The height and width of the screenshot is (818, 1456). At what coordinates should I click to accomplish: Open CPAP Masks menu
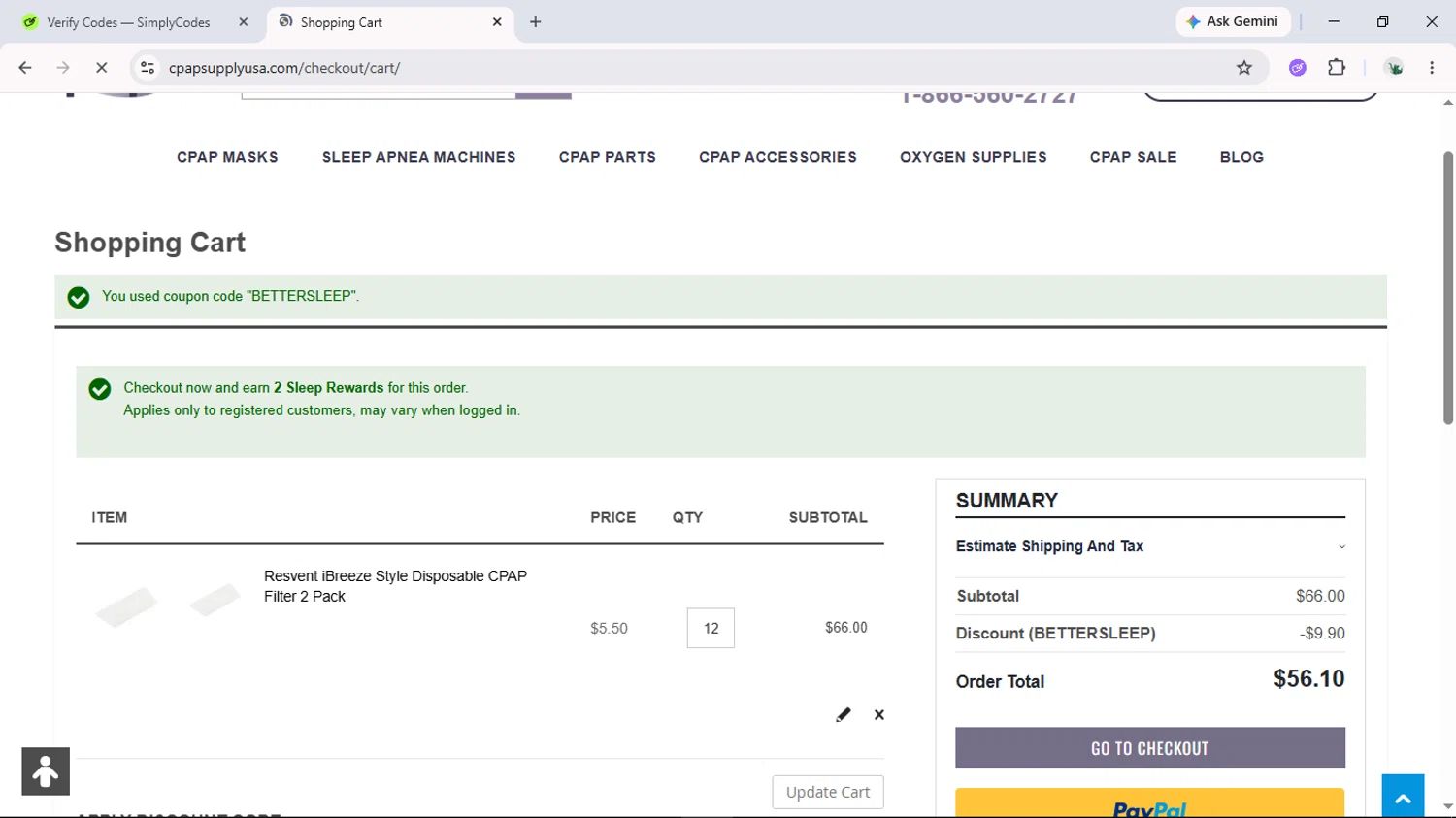coord(227,157)
